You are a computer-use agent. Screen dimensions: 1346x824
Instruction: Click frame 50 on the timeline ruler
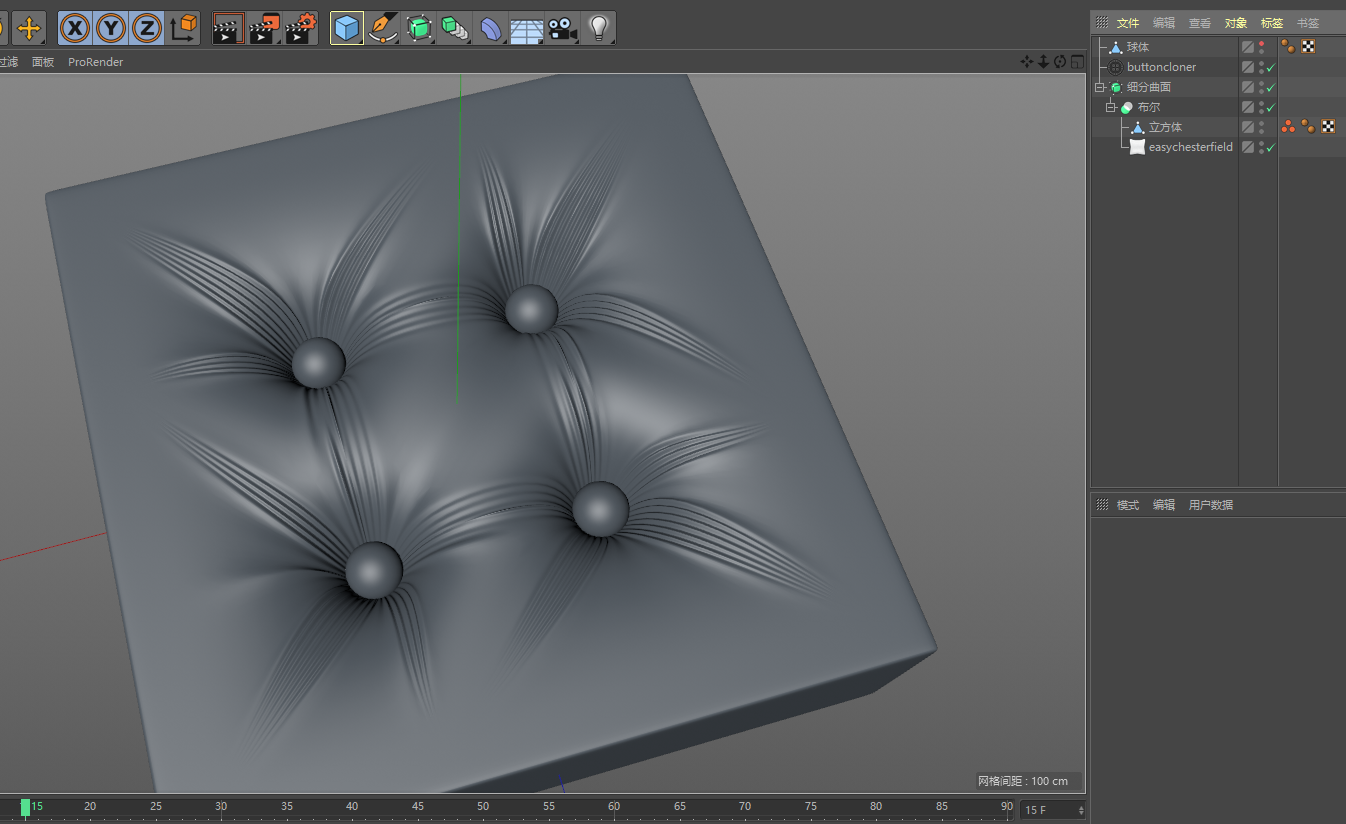[x=483, y=806]
